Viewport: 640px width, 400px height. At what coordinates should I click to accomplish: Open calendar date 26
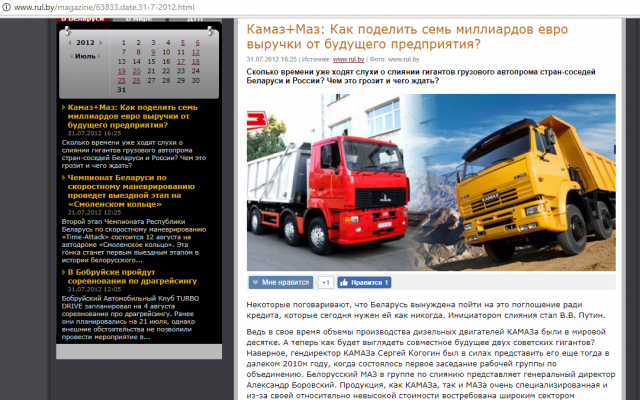point(136,80)
